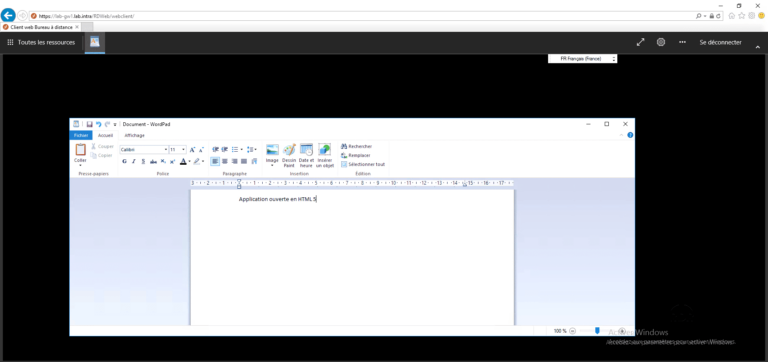768x362 pixels.
Task: Click the Copier (copy) button
Action: point(102,155)
